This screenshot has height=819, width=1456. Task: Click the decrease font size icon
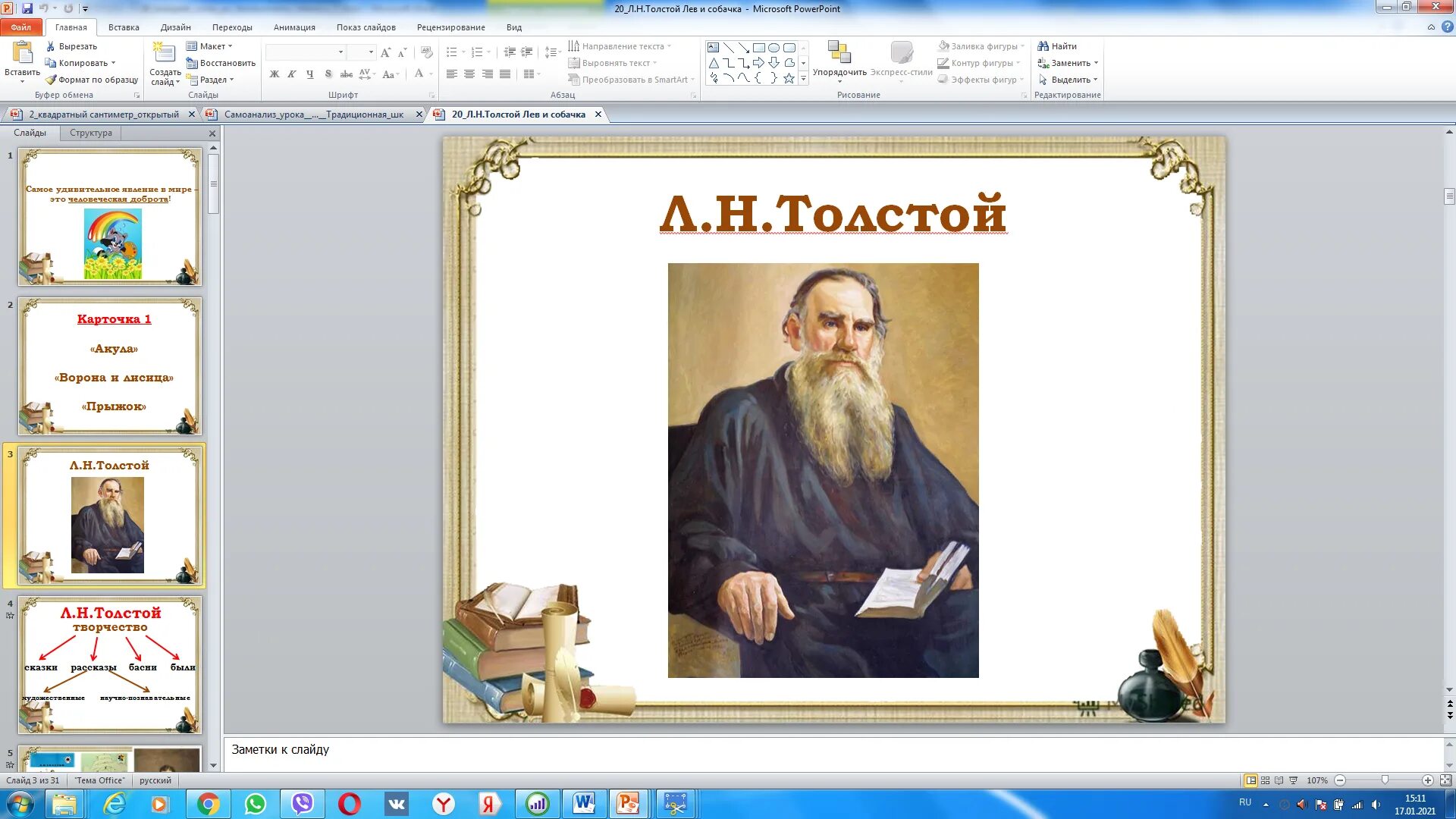tap(403, 52)
